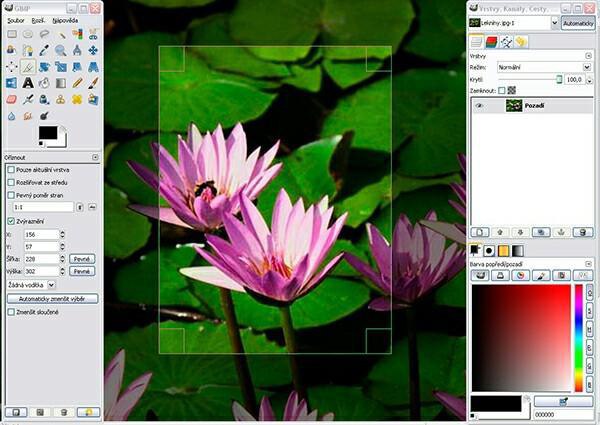
Task: Select the Align tool
Action: [12, 67]
